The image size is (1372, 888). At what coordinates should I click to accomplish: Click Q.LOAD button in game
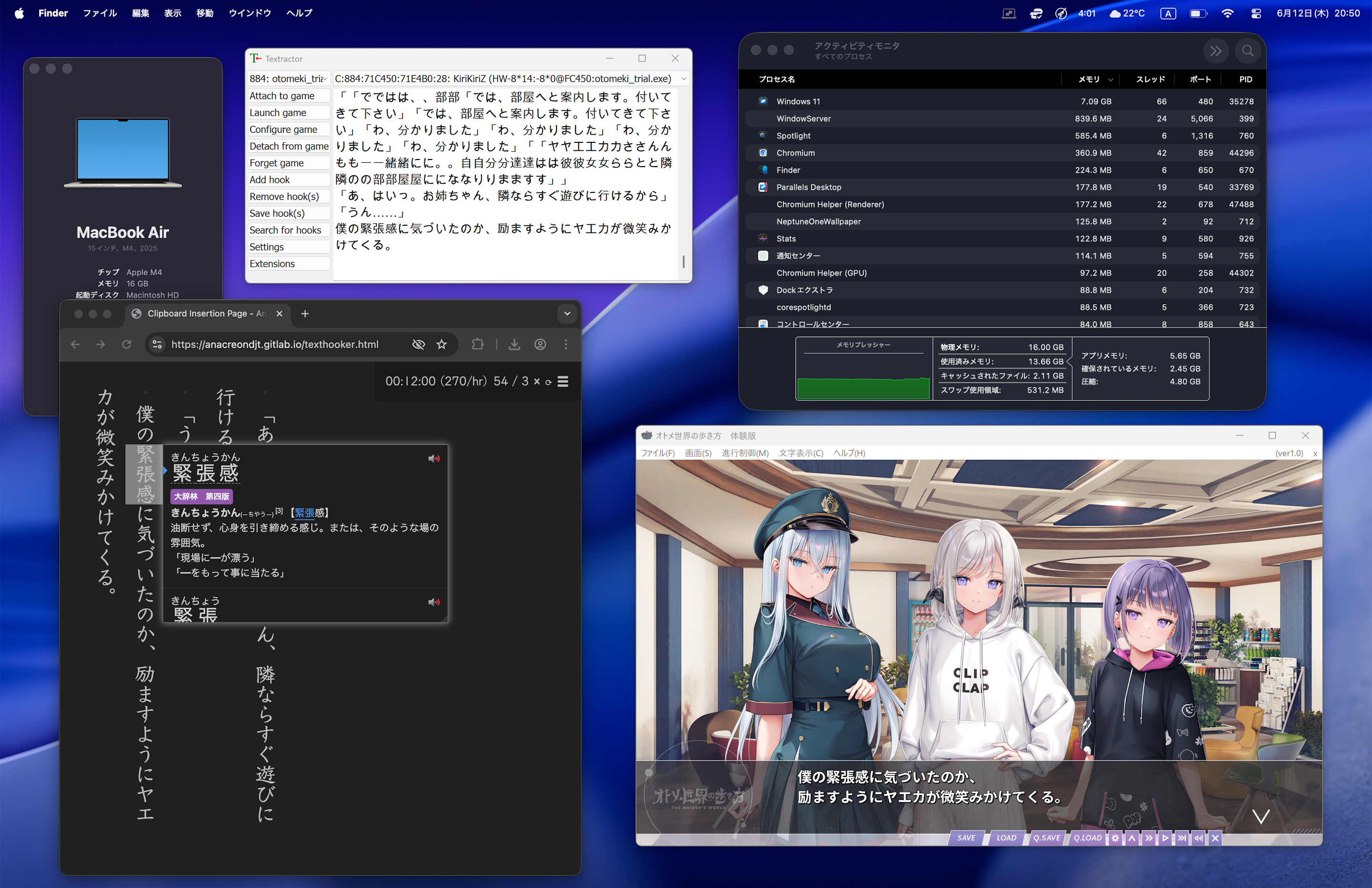1087,838
